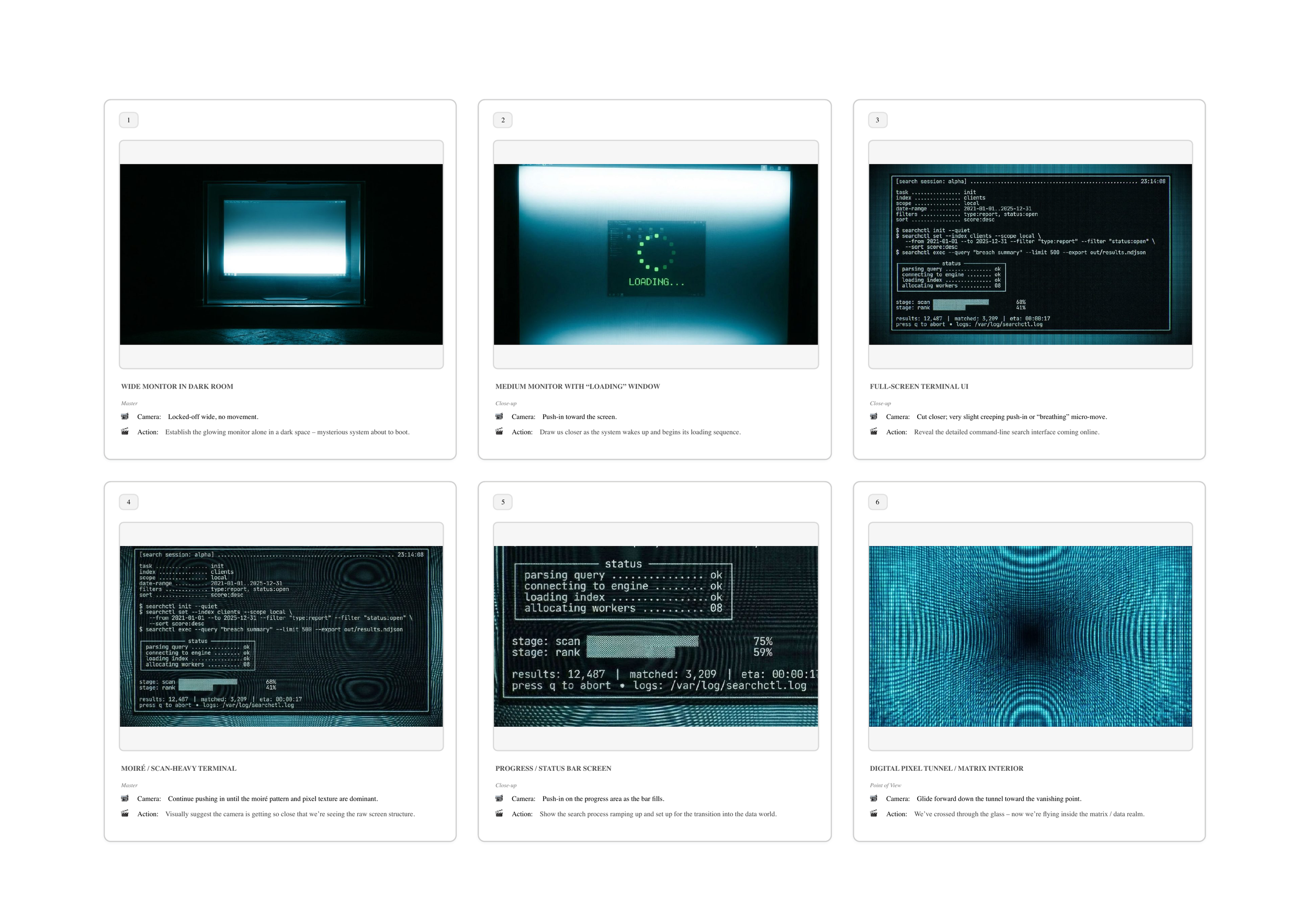Viewport: 1308px width, 924px height.
Task: Open the wide monitor dark room thumbnail
Action: point(281,254)
